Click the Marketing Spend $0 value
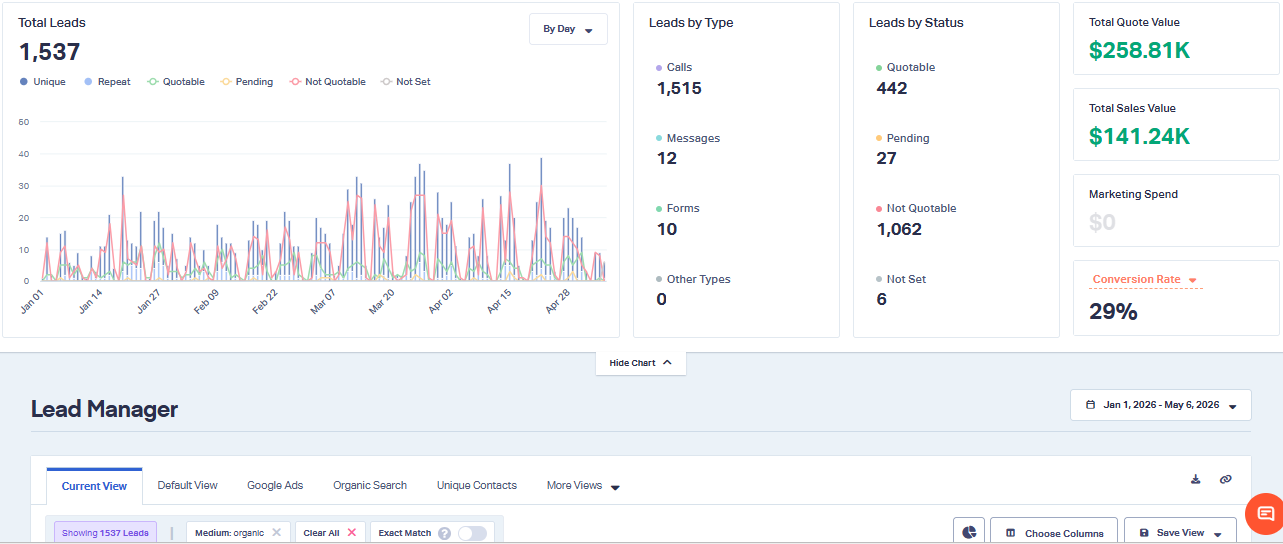Screen dimensions: 1283x544 (1102, 222)
